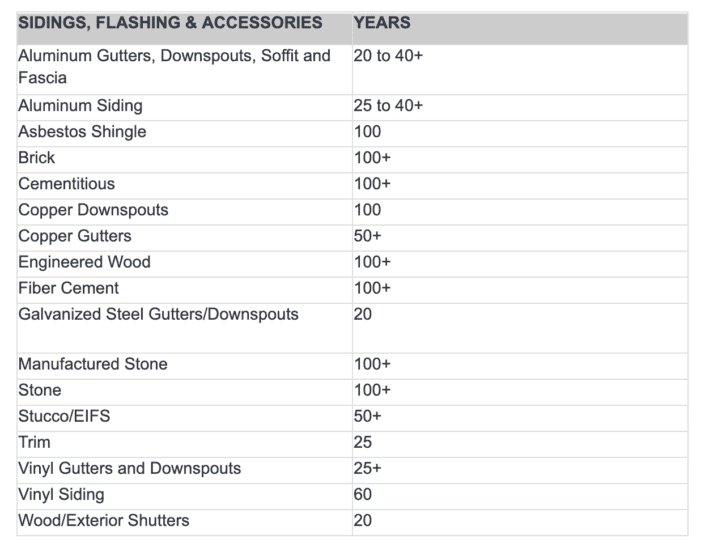Click the 25 to 40+ years value
This screenshot has width=705, height=543.
coord(388,106)
